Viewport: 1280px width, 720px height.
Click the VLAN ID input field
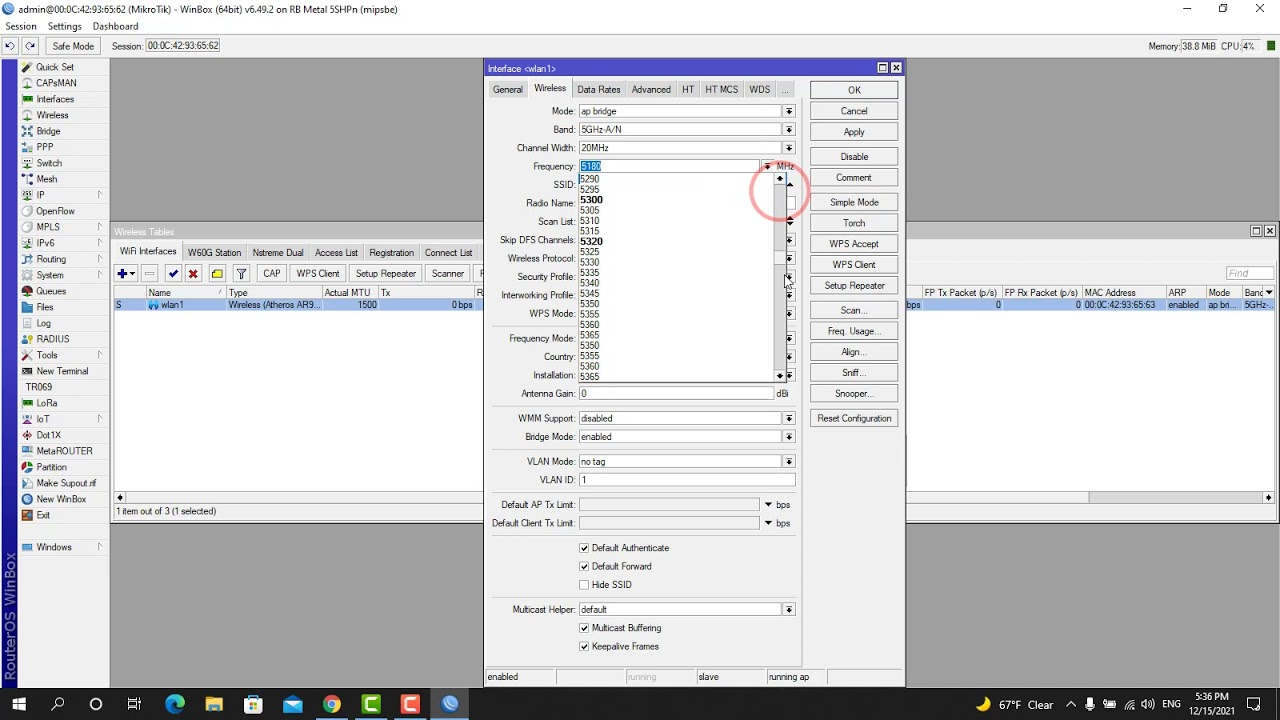click(x=687, y=480)
